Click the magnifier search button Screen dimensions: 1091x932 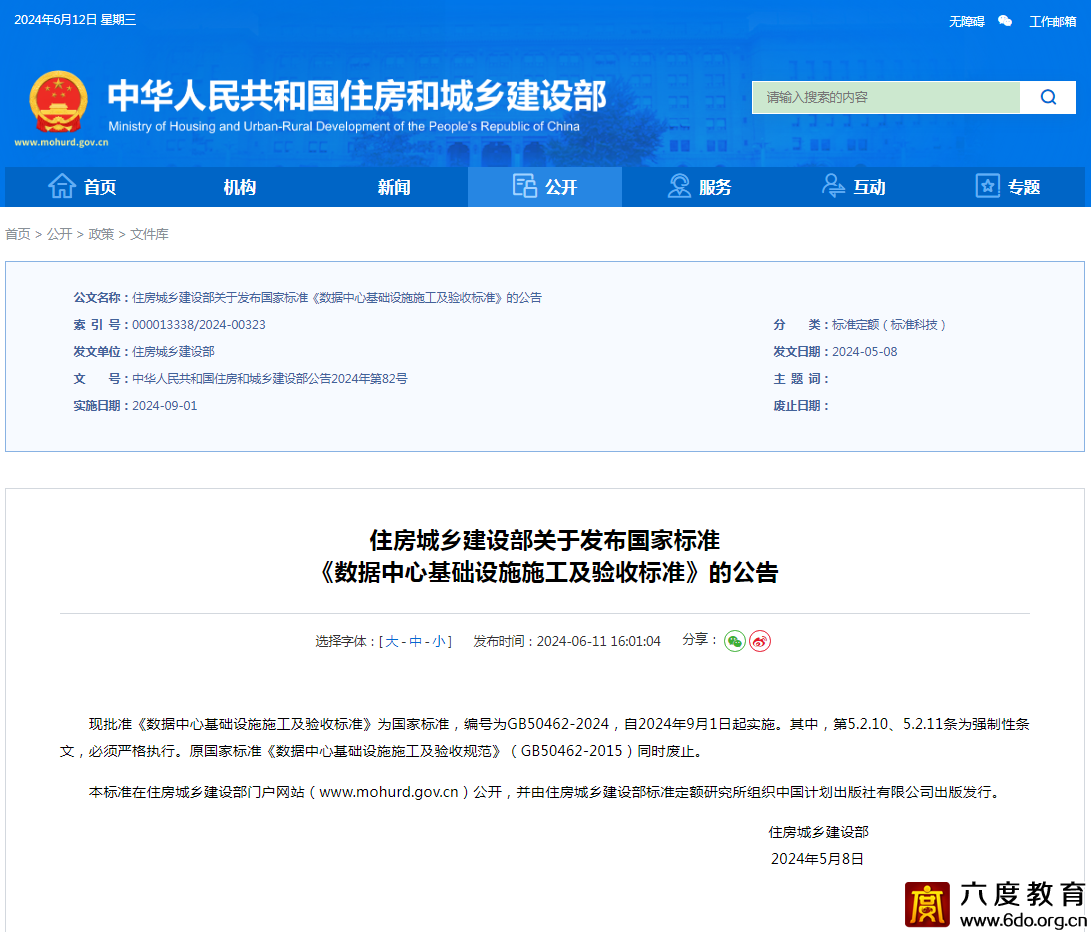click(x=1048, y=97)
